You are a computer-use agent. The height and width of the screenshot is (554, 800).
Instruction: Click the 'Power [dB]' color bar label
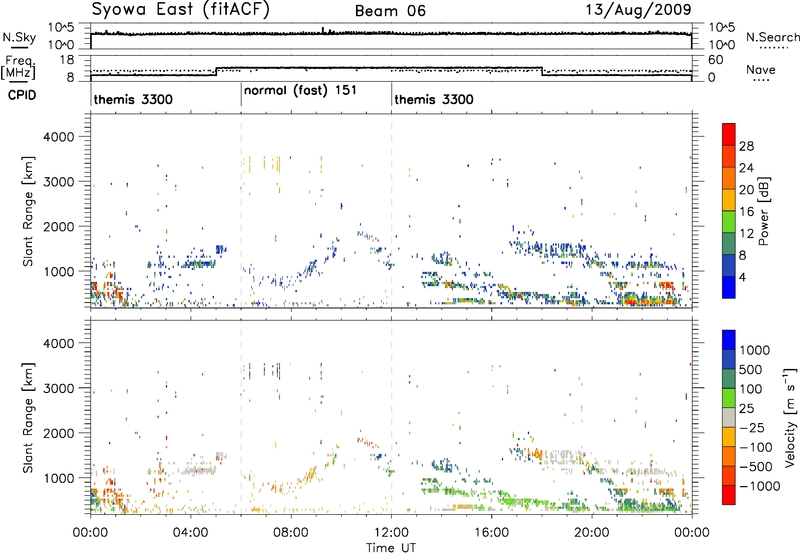pyautogui.click(x=763, y=211)
